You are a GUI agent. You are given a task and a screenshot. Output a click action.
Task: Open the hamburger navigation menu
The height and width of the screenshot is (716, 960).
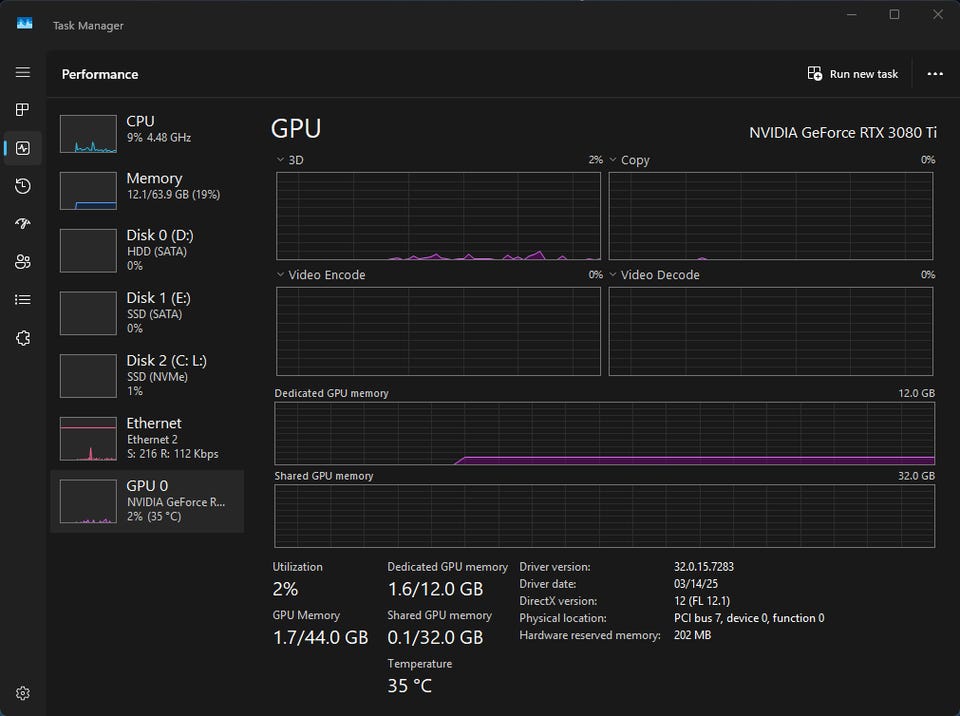tap(23, 73)
